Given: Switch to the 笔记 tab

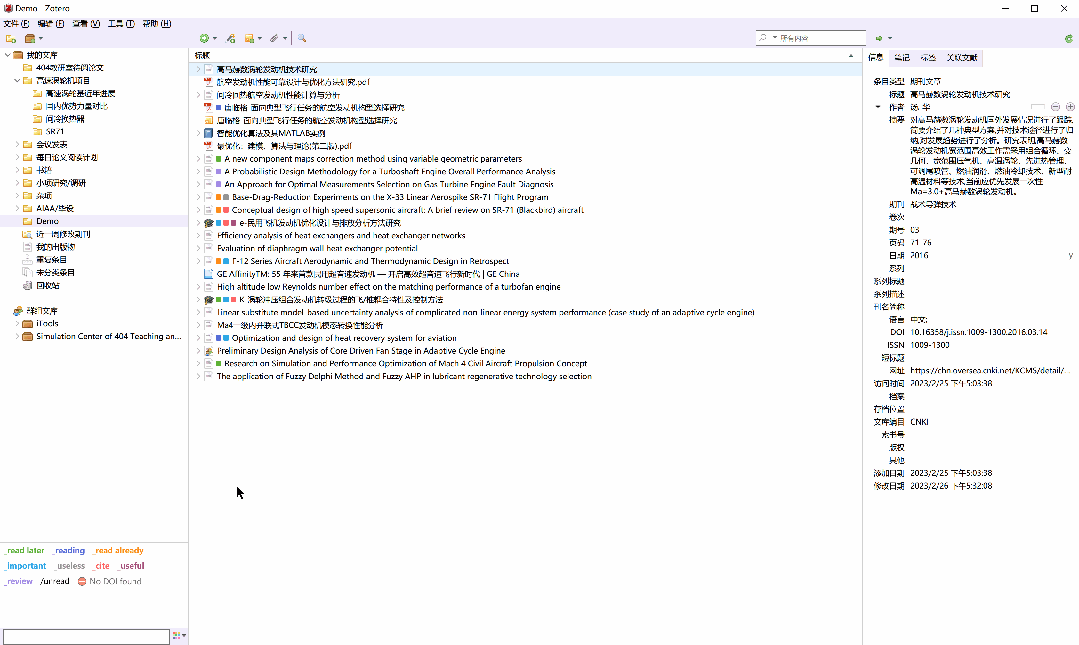Looking at the screenshot, I should pyautogui.click(x=901, y=57).
